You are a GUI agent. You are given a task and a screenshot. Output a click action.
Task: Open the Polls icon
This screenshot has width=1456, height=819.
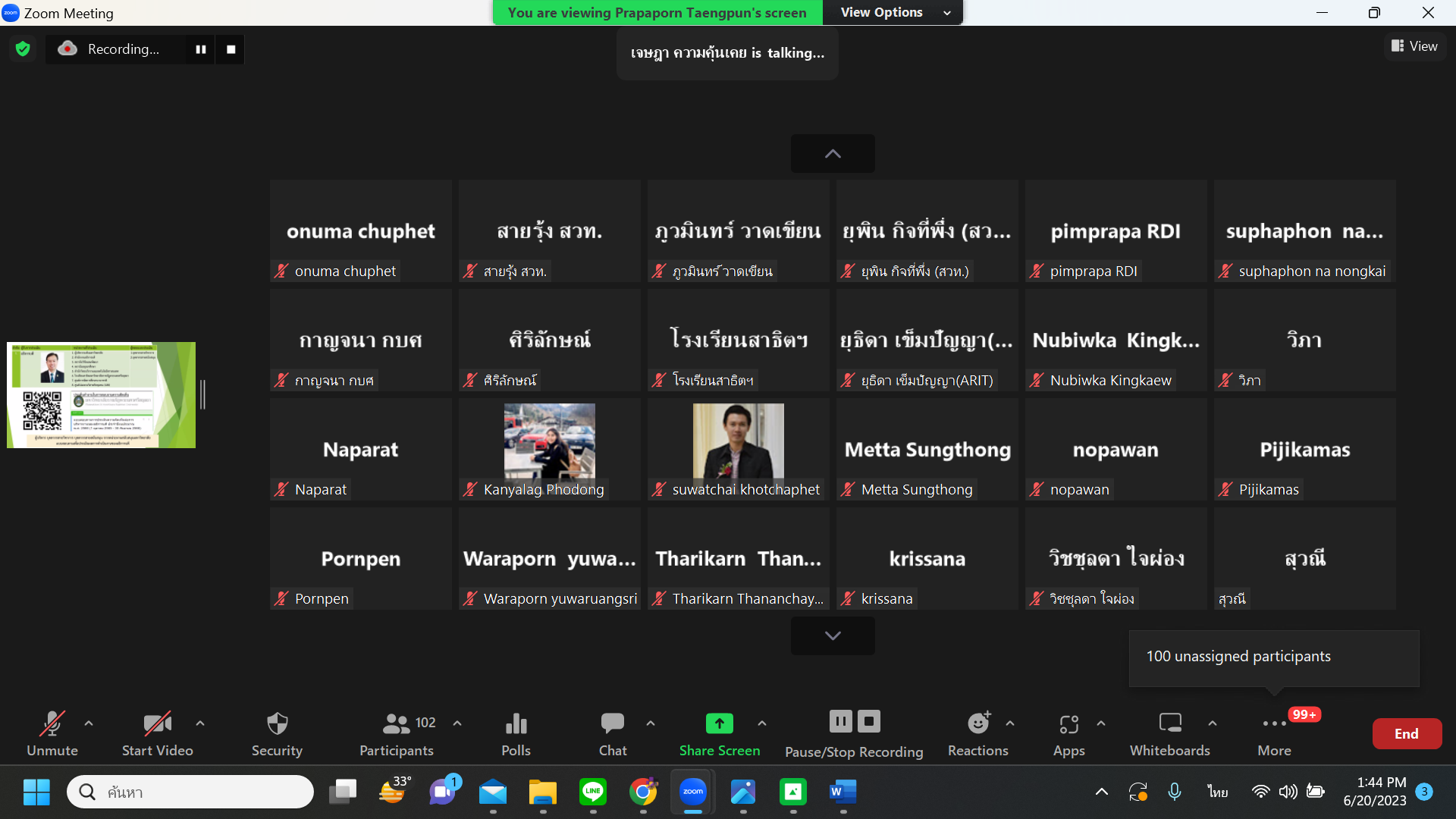tap(516, 724)
